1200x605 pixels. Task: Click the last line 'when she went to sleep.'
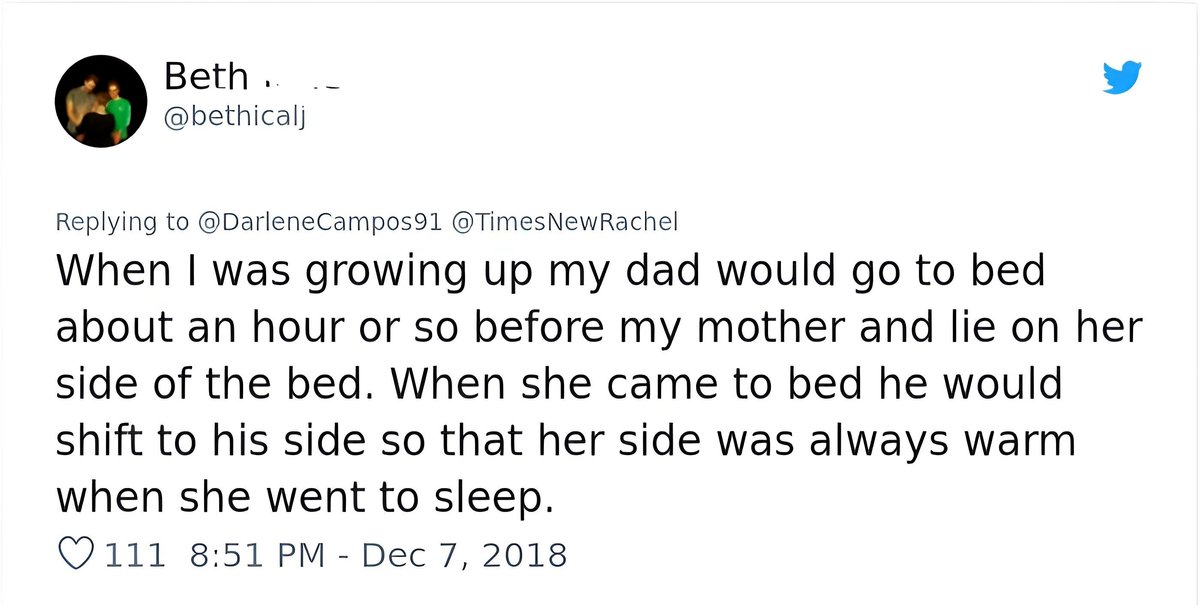(304, 497)
